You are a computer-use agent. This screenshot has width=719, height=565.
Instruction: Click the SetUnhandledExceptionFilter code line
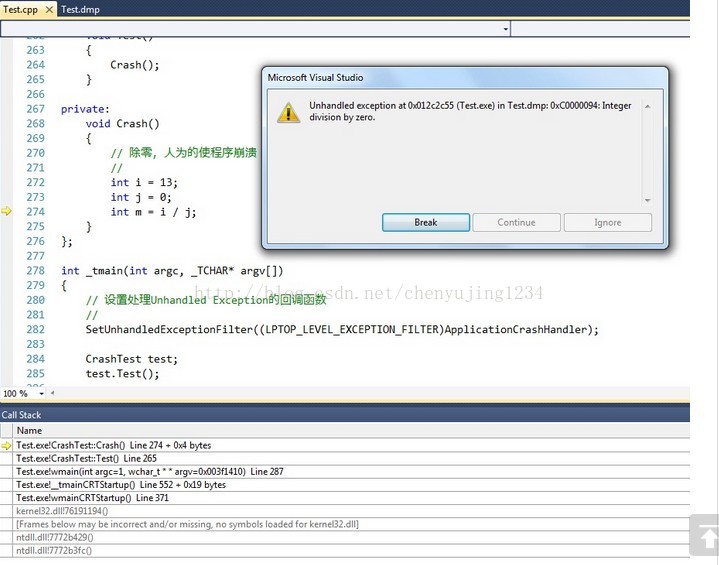pyautogui.click(x=342, y=329)
